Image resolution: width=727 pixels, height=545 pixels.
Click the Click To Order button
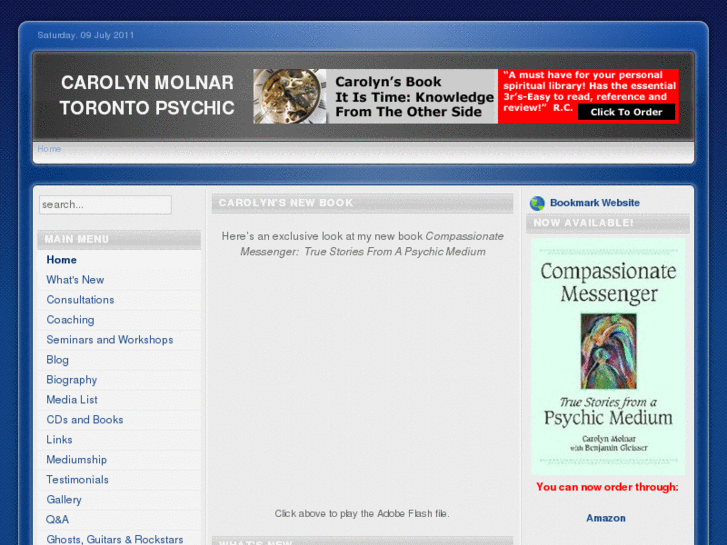tap(626, 112)
